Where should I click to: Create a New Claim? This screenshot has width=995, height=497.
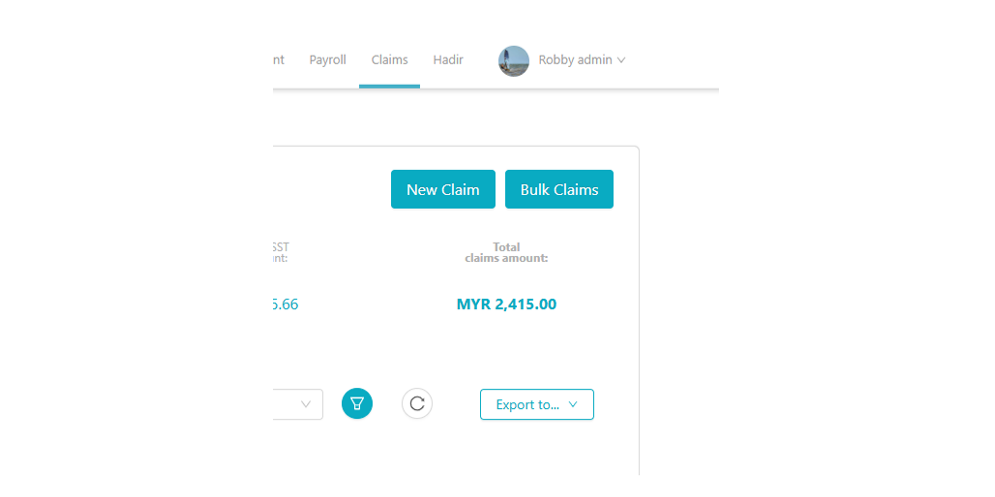(443, 190)
